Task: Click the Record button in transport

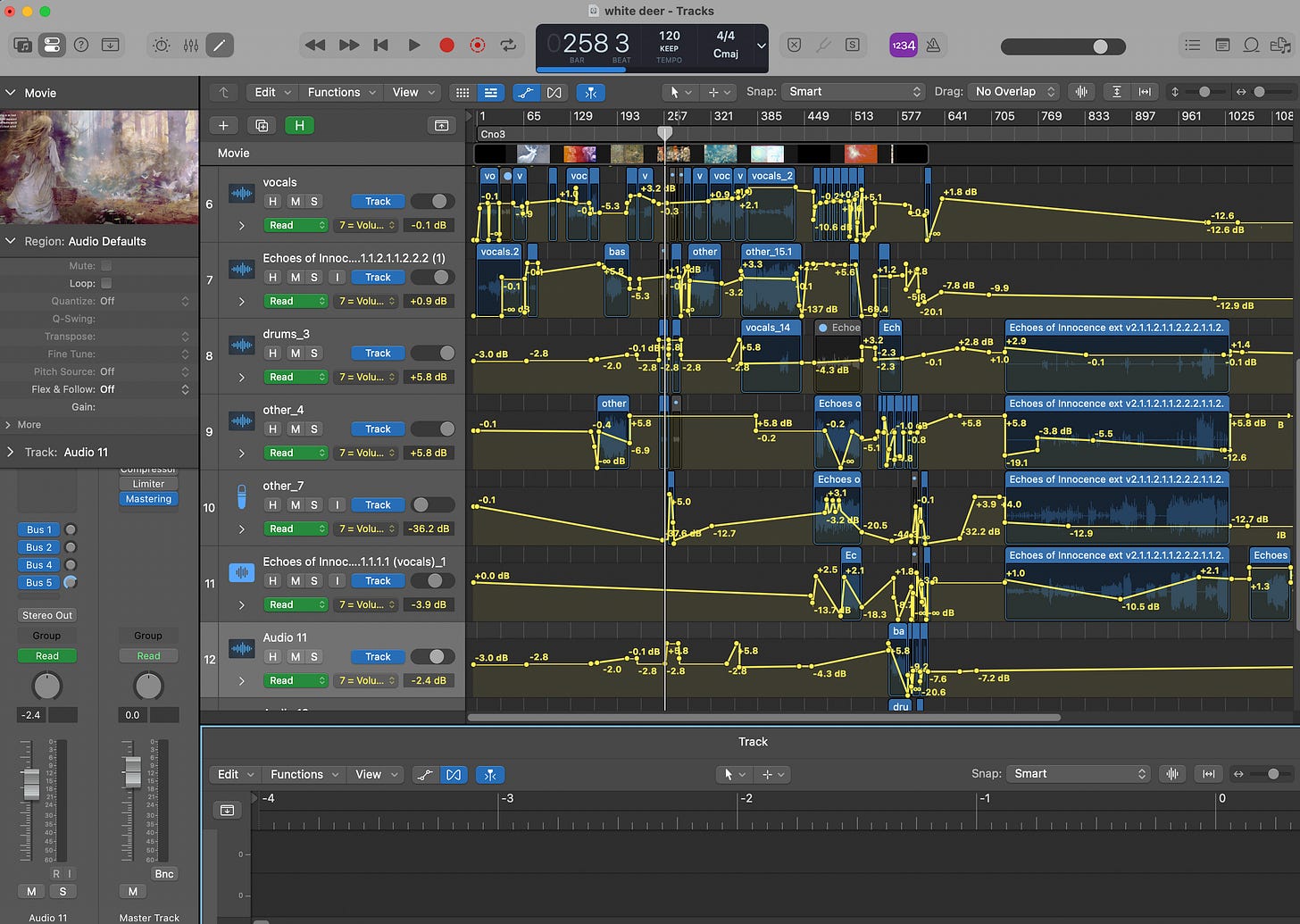Action: click(446, 45)
